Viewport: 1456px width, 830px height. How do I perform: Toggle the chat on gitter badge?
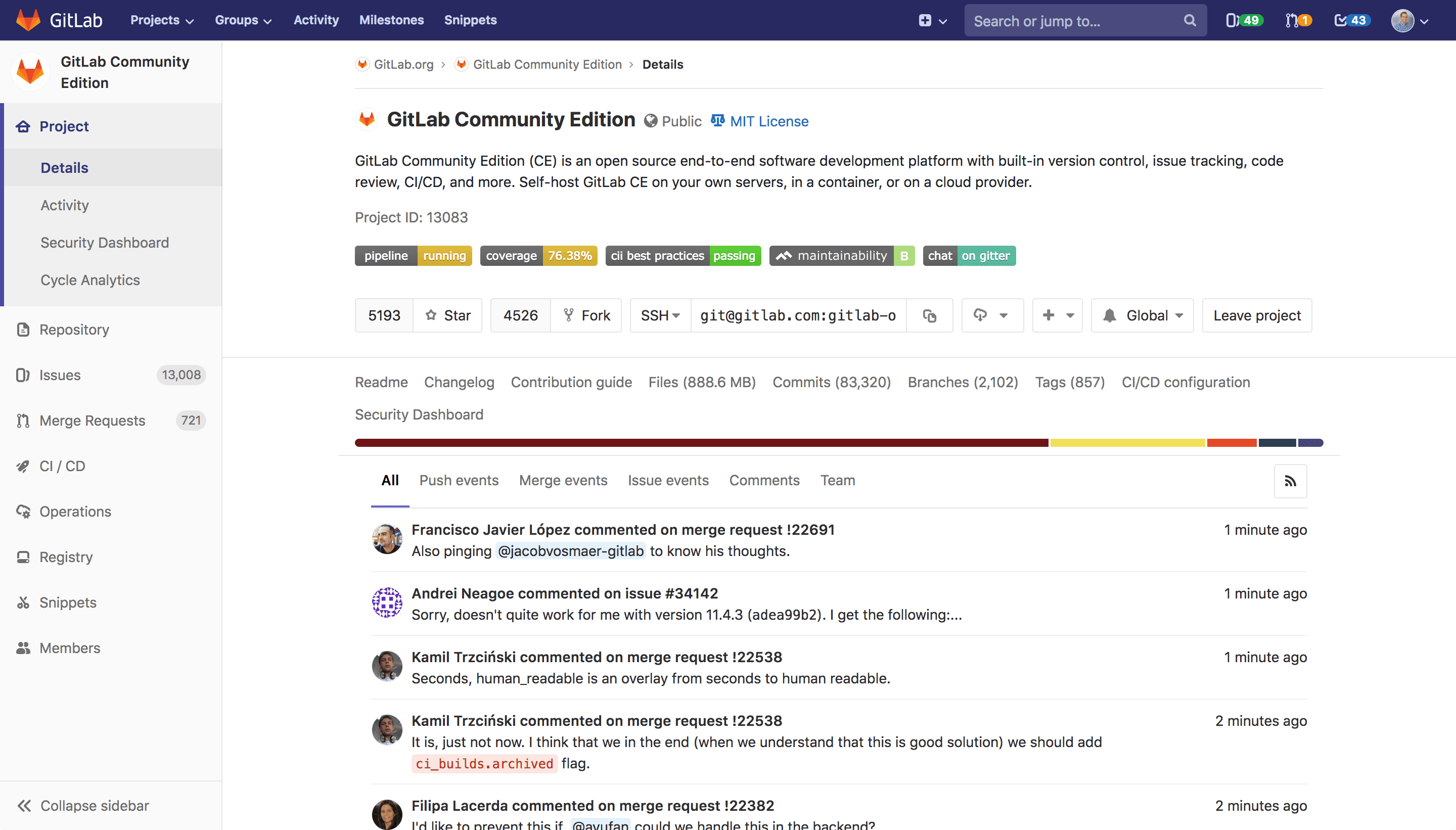click(969, 255)
